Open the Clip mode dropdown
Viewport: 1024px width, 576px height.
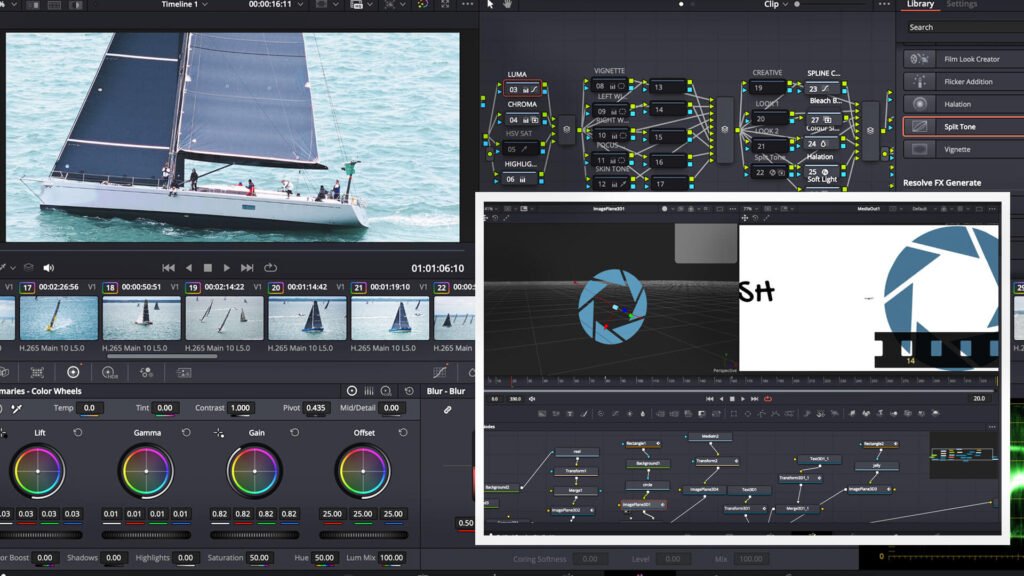click(776, 5)
